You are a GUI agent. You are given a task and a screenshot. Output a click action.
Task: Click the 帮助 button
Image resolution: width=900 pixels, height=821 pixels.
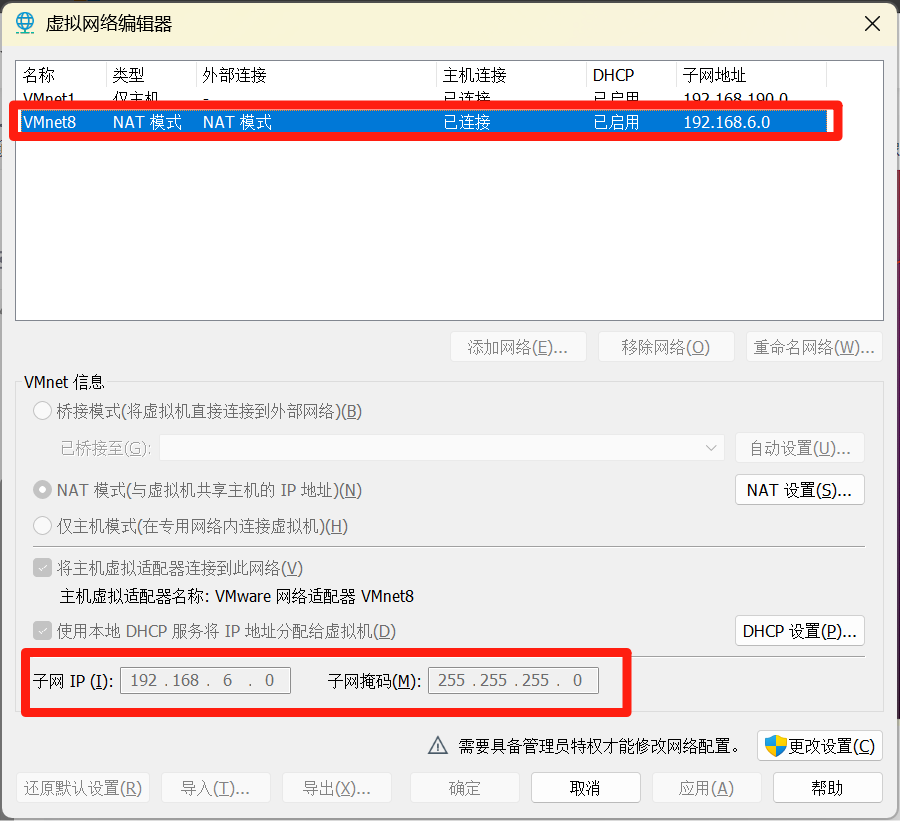click(828, 788)
